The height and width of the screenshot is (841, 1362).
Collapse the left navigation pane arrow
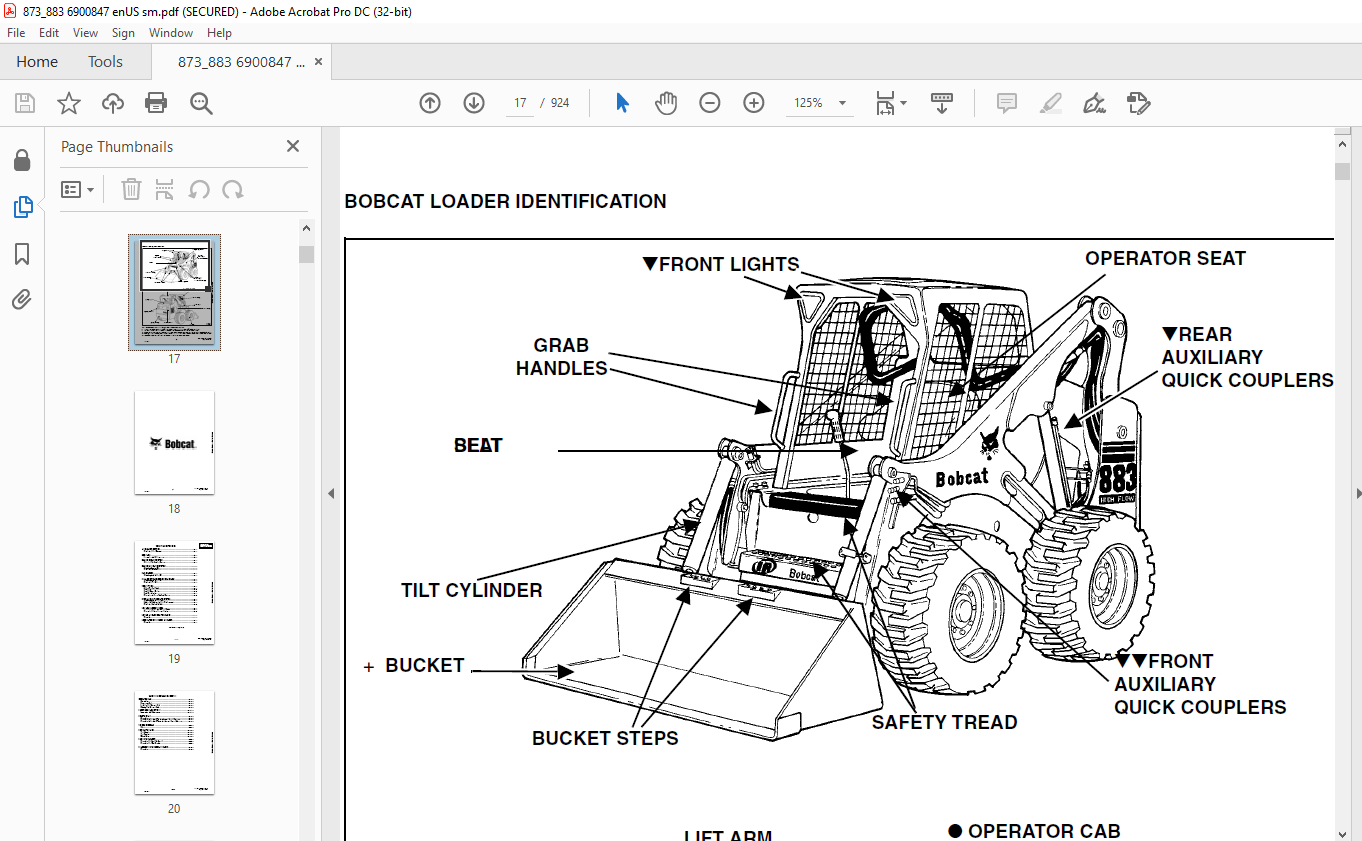[x=331, y=493]
